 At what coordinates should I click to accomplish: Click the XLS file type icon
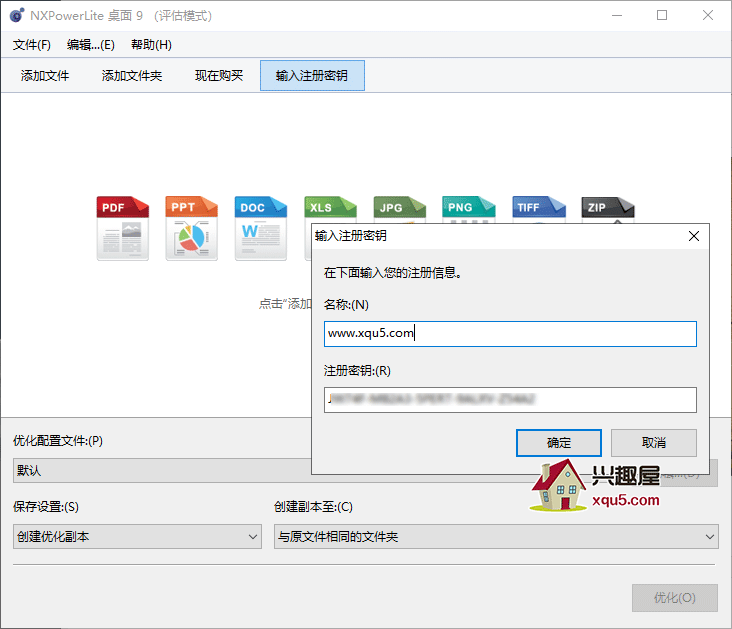coord(330,209)
